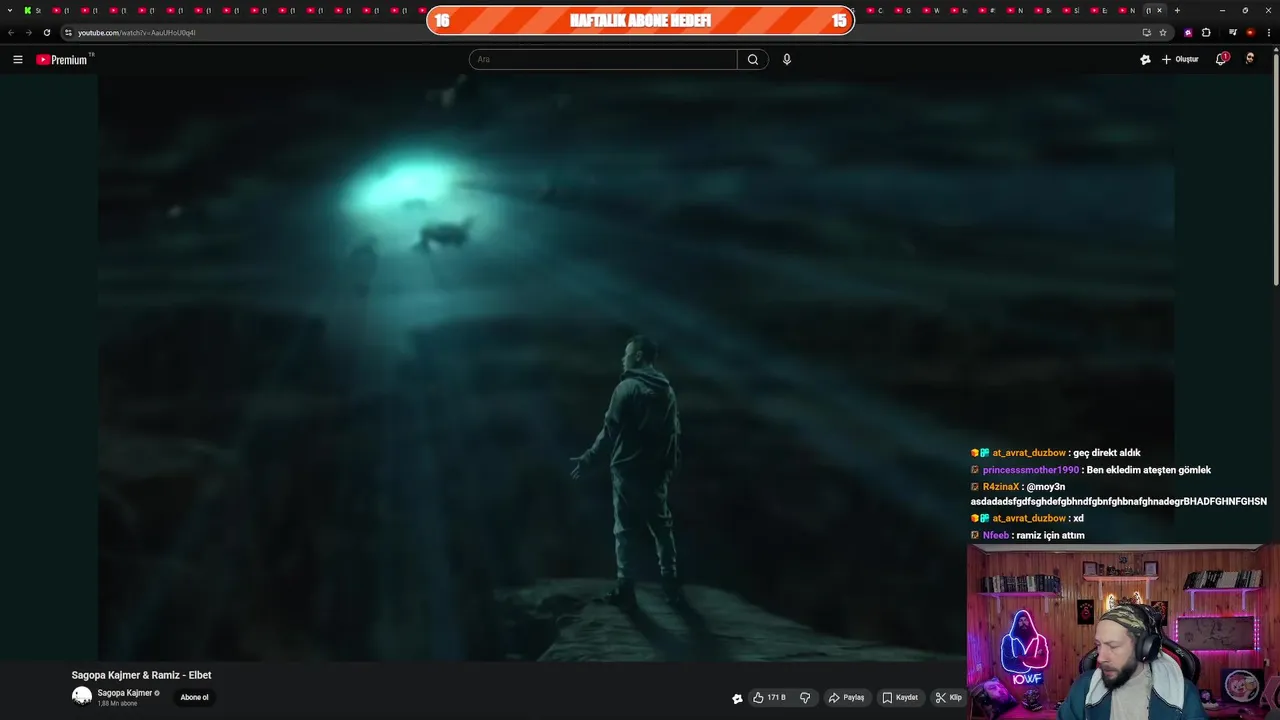1280x720 pixels.
Task: Click the red Chrome profile icon
Action: (x=1250, y=32)
